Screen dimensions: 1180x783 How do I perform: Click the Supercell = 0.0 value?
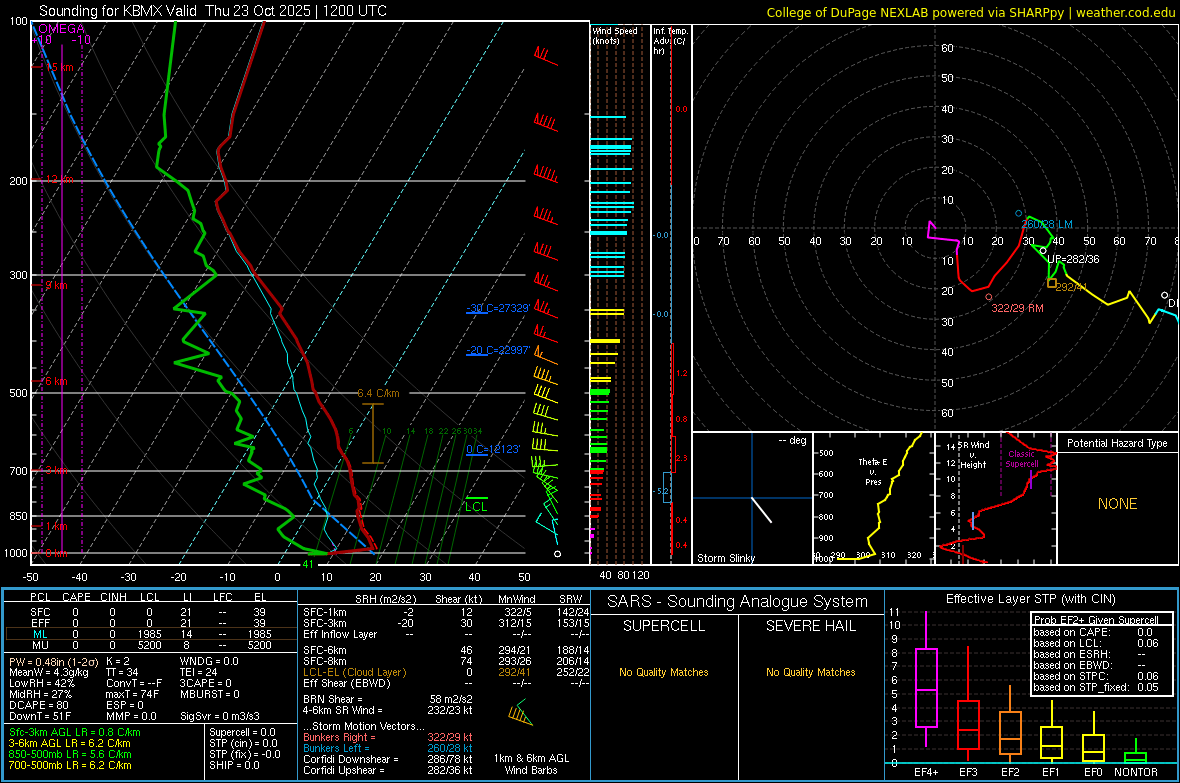242,732
